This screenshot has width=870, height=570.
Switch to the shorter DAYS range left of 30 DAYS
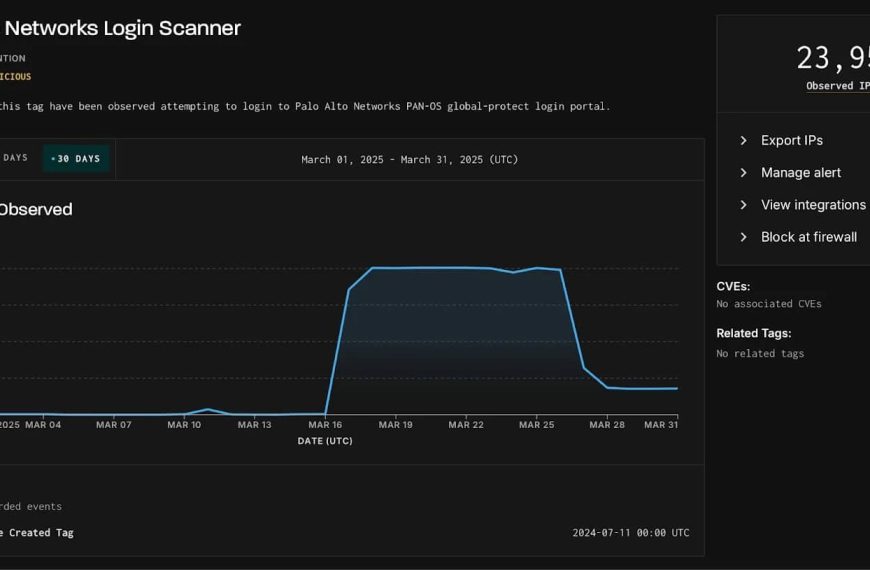coord(15,158)
